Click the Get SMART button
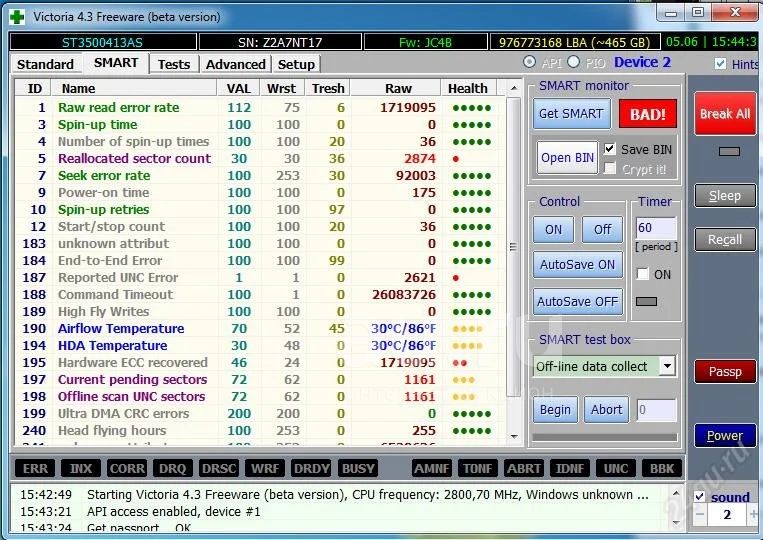This screenshot has height=540, width=763. [x=571, y=114]
